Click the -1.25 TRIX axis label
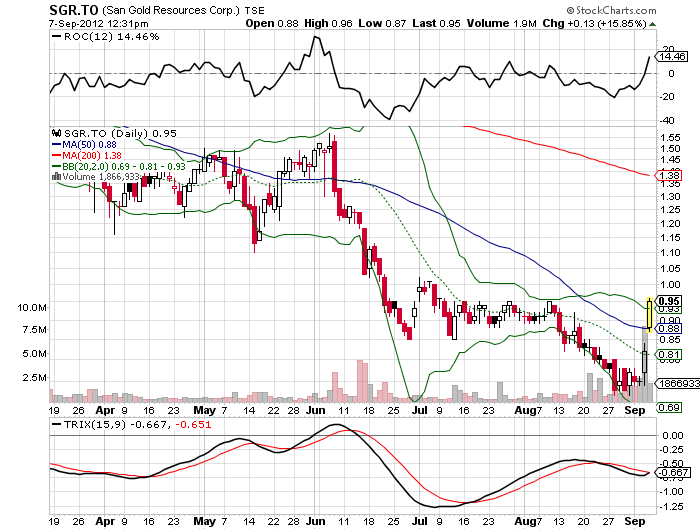This screenshot has width=700, height=530. click(671, 507)
